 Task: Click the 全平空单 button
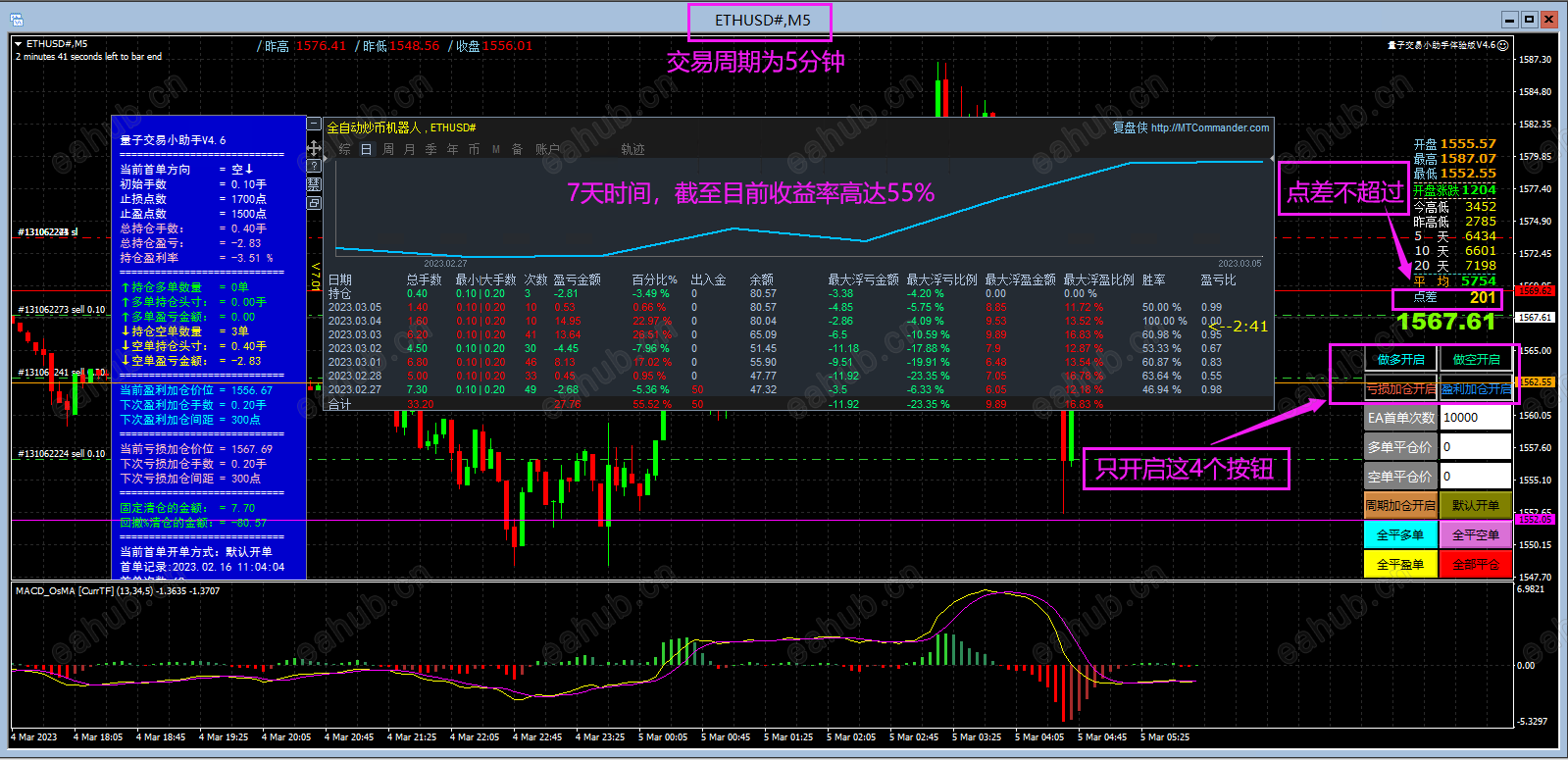1476,535
